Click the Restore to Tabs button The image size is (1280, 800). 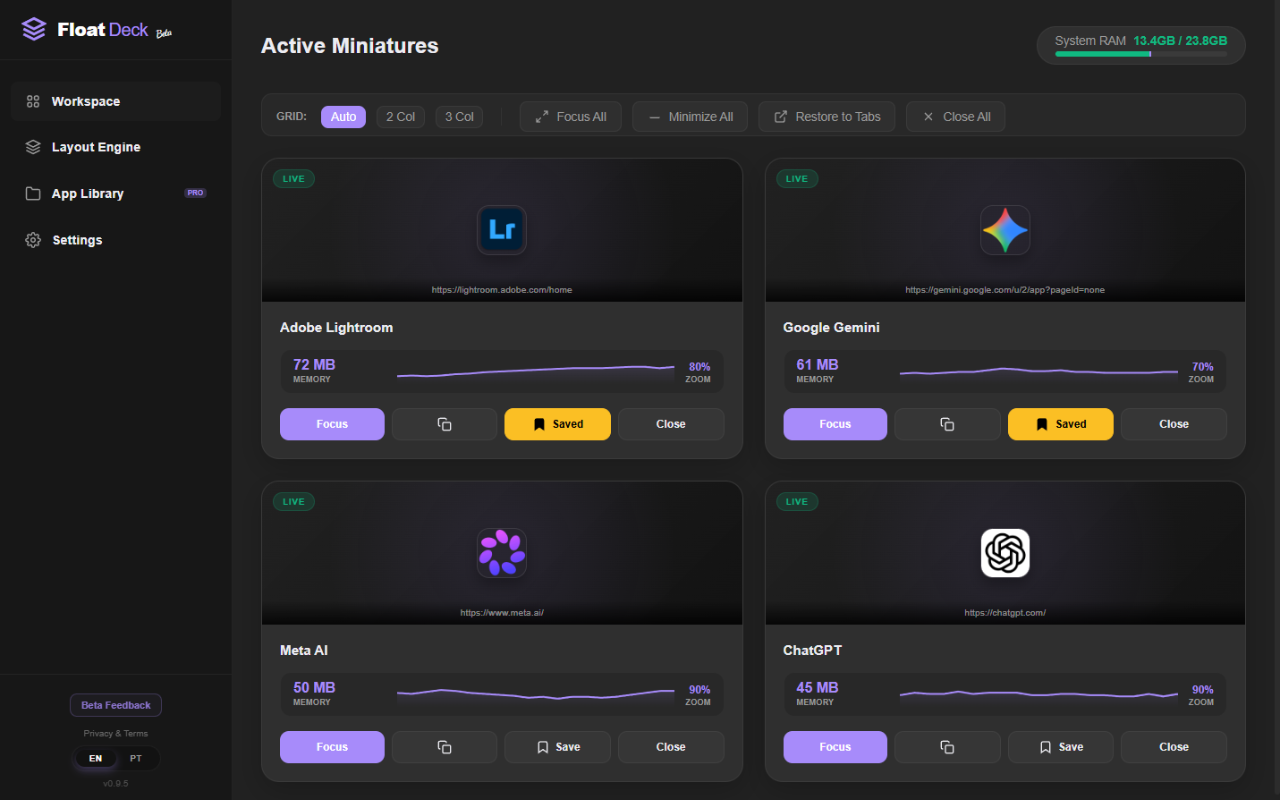coord(827,117)
